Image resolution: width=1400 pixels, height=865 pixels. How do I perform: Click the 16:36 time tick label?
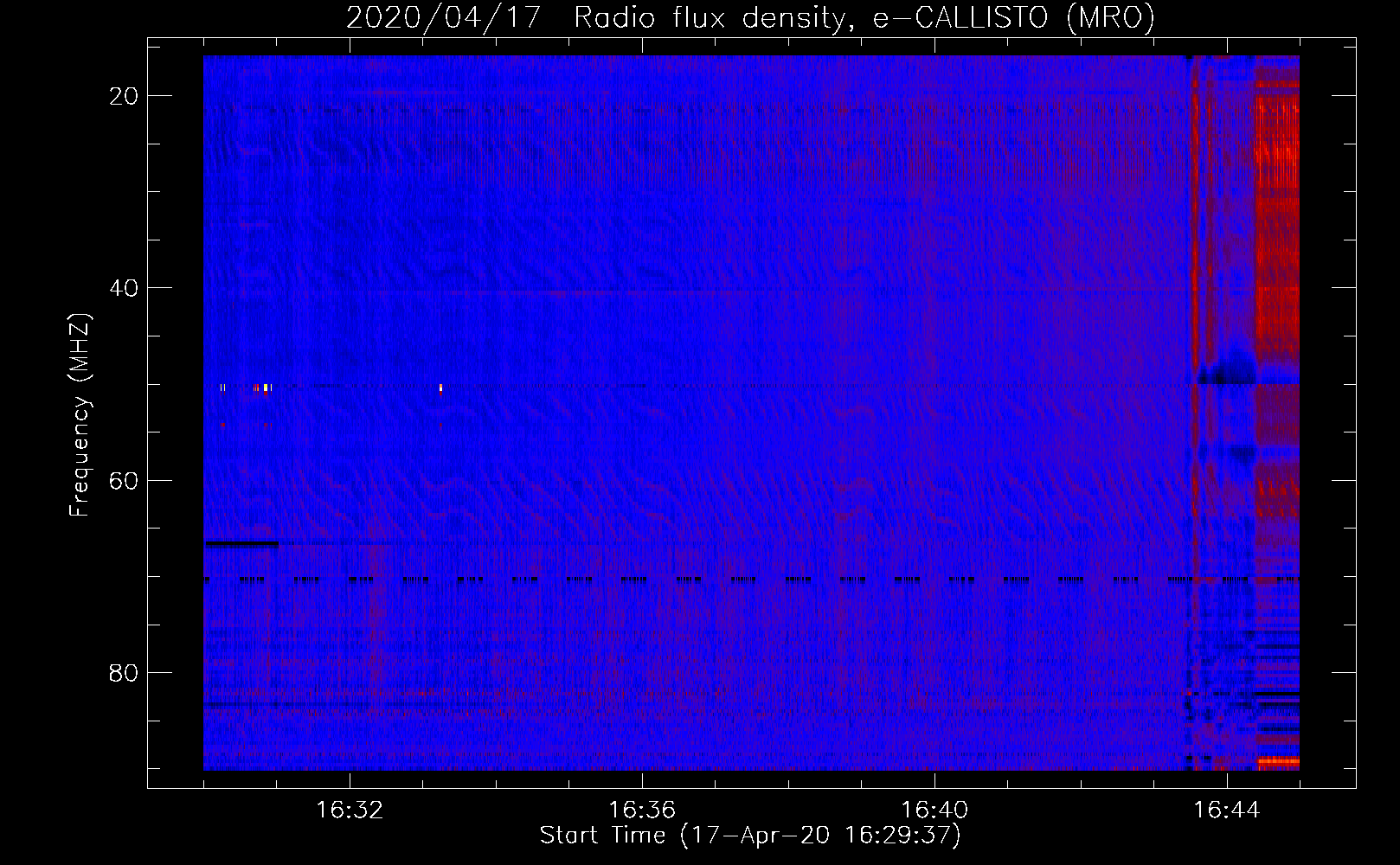pyautogui.click(x=642, y=811)
